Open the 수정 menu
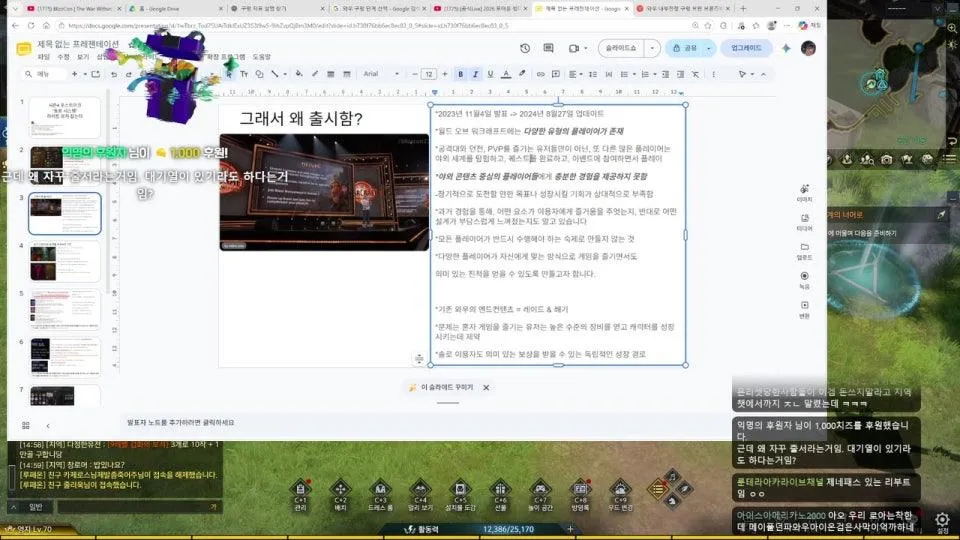960x540 pixels. point(63,57)
